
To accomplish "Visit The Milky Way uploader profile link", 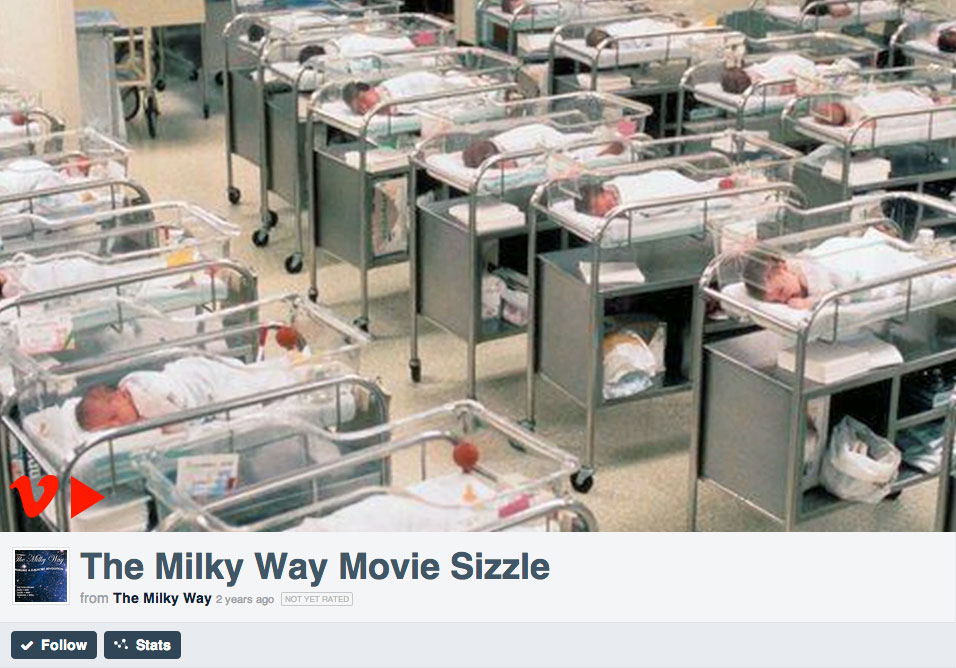I will (162, 599).
